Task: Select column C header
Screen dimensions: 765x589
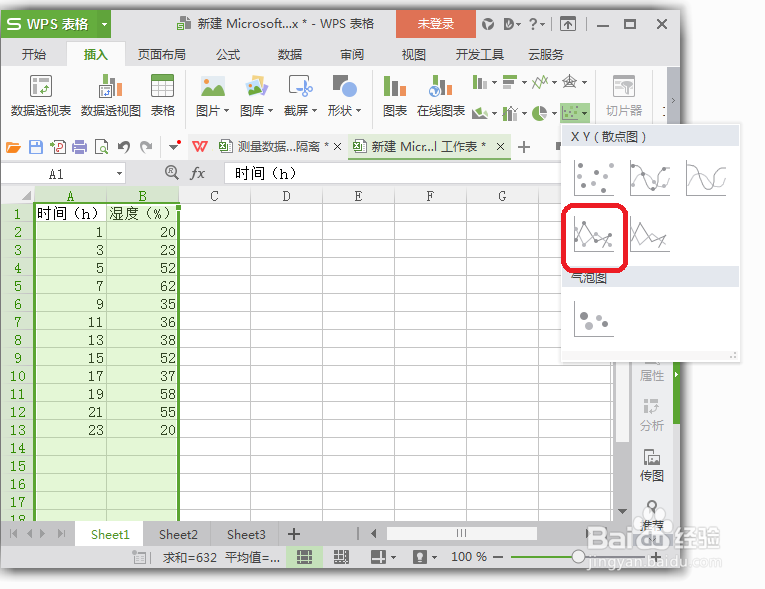Action: click(214, 196)
